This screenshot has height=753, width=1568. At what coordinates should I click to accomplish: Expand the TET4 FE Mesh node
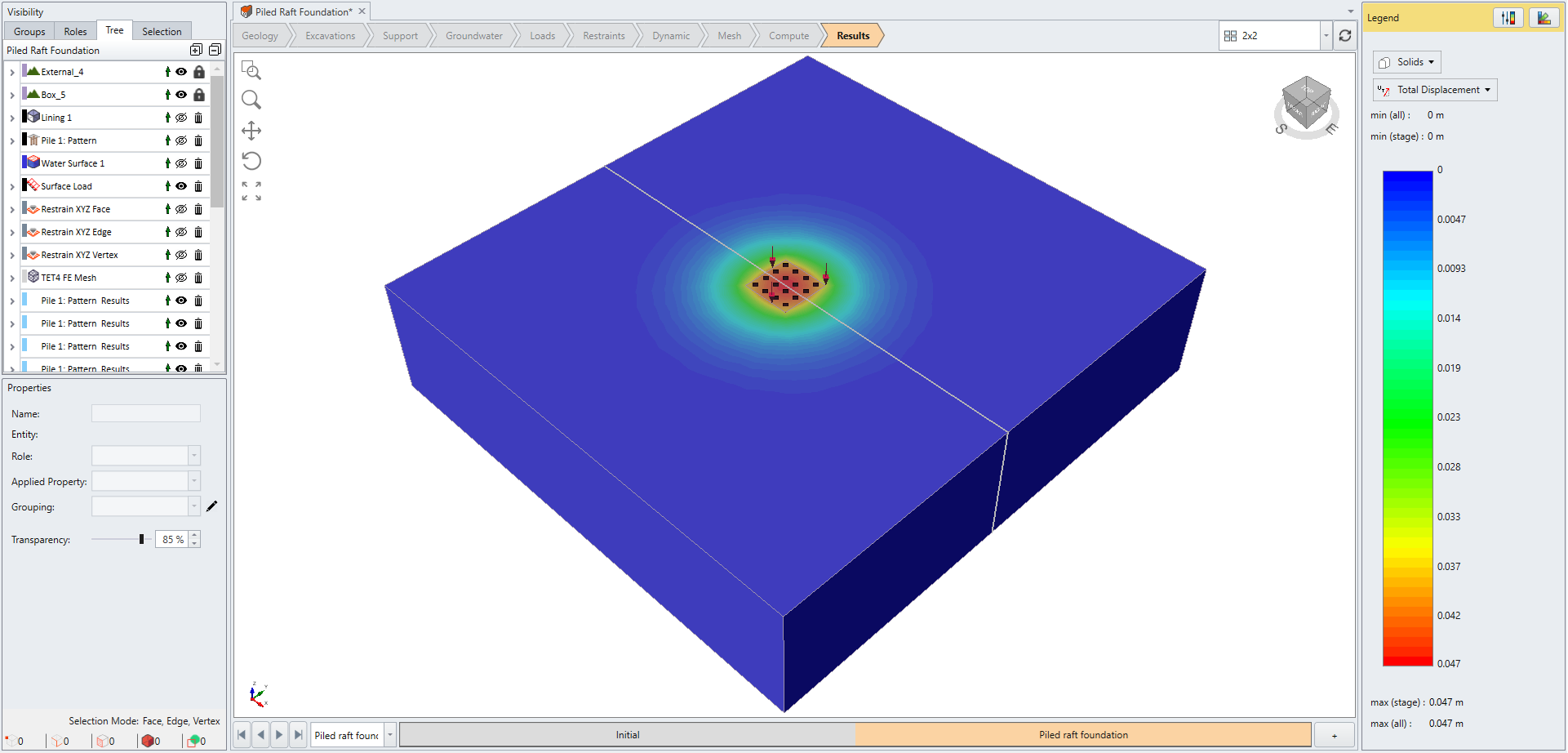point(12,278)
